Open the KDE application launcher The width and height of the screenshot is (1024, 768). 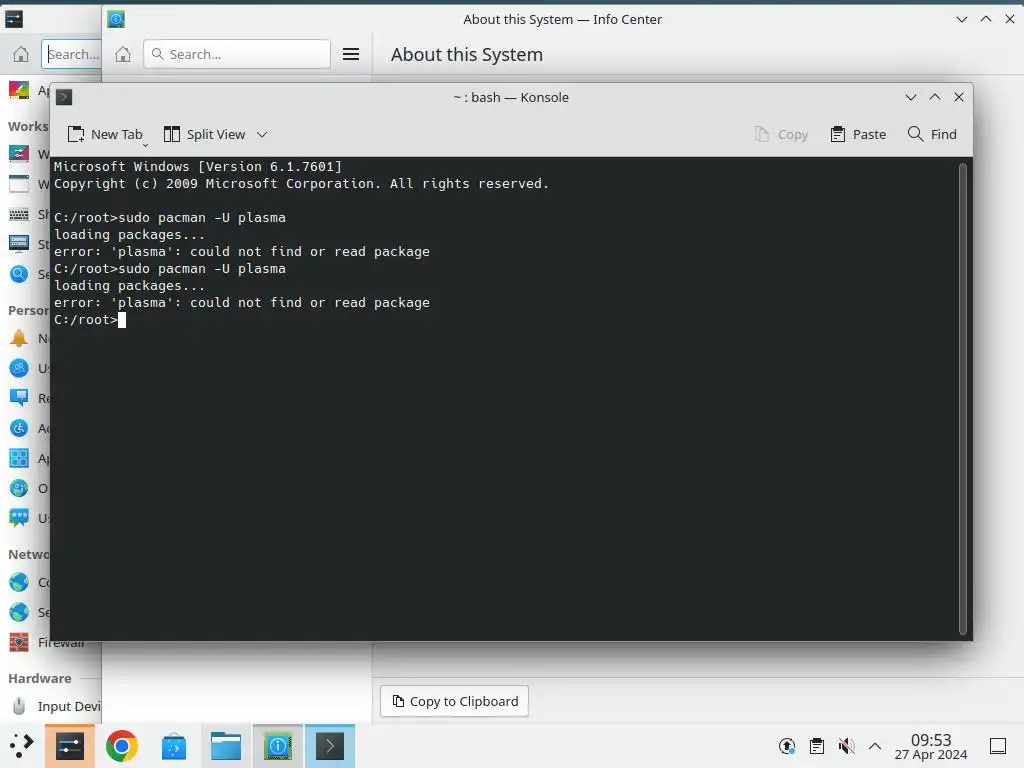(x=21, y=746)
